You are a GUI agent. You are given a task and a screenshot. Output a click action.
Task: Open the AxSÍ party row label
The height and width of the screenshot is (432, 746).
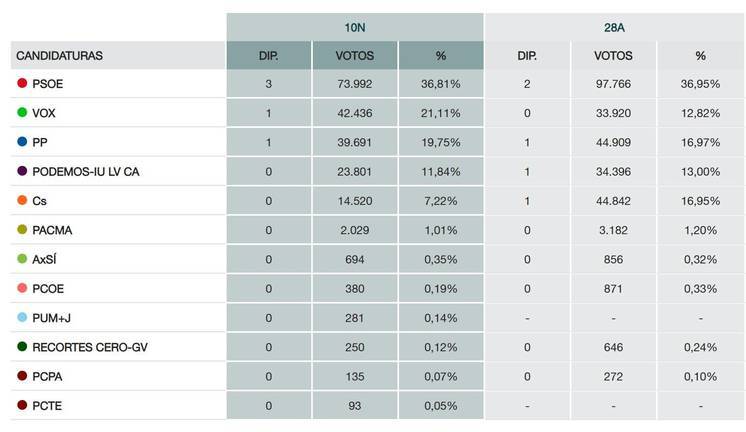46,260
